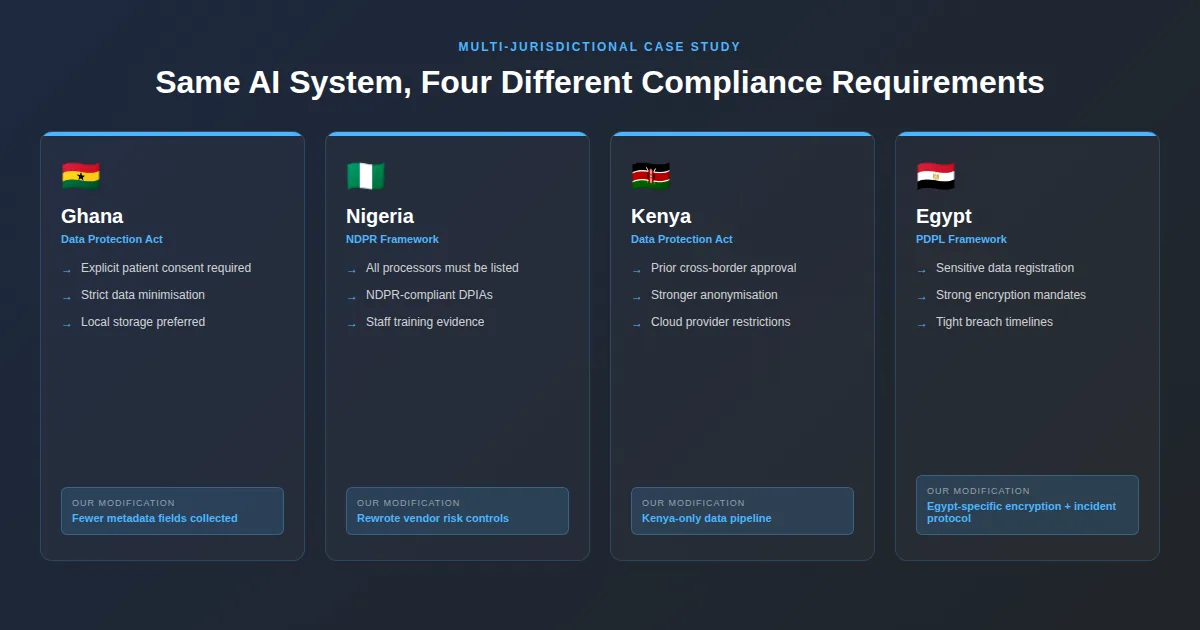Image resolution: width=1200 pixels, height=630 pixels.
Task: Click the NDPR Framework subtitle
Action: tap(392, 239)
